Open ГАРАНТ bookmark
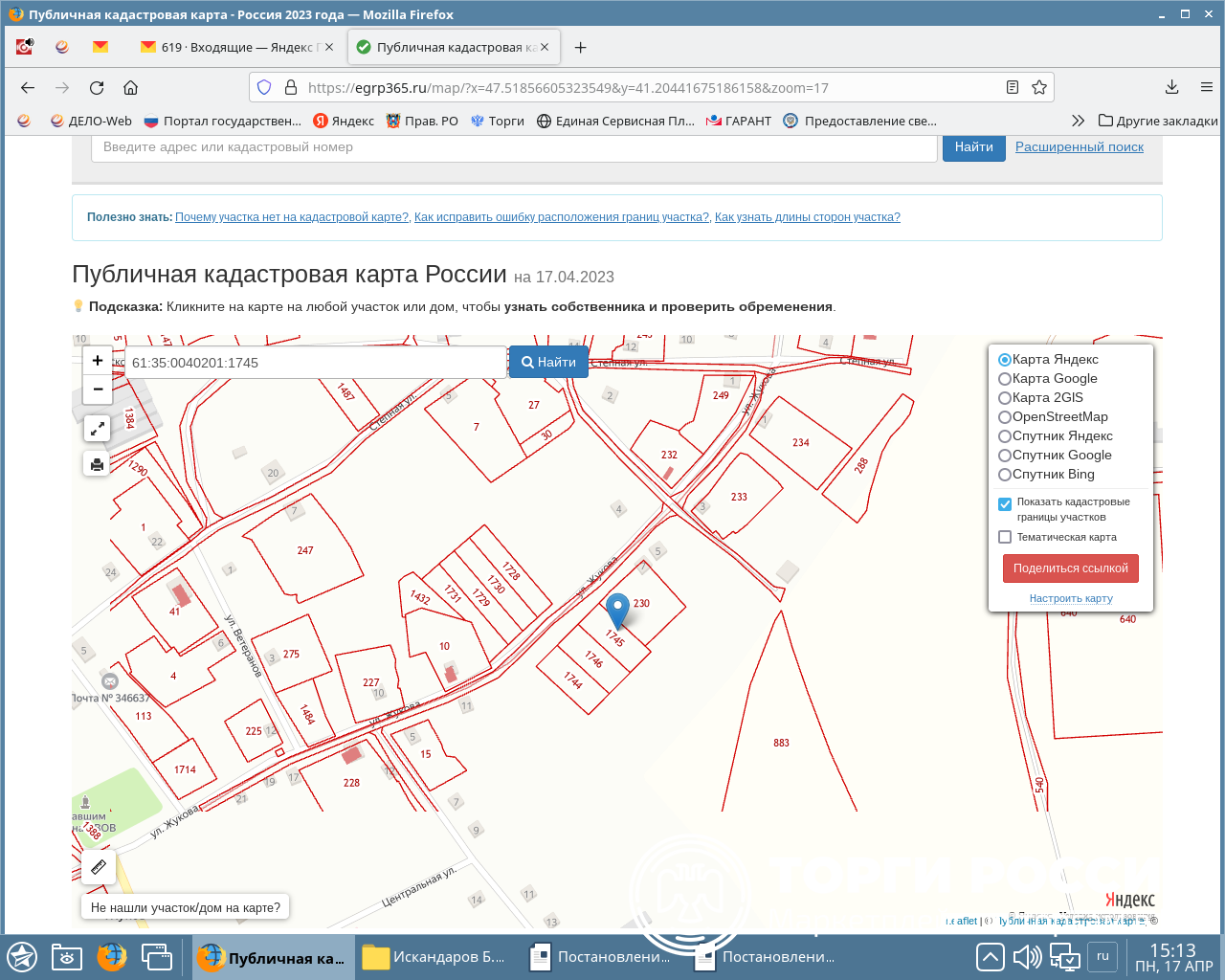The width and height of the screenshot is (1225, 980). (739, 121)
